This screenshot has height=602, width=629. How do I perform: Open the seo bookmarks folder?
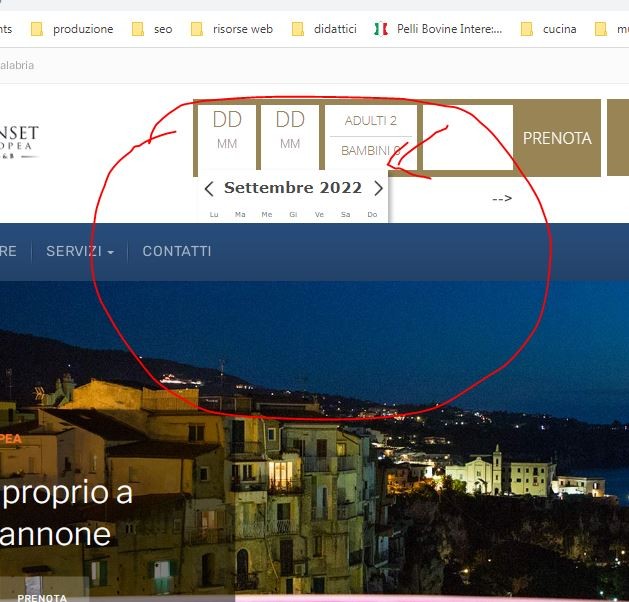point(152,29)
